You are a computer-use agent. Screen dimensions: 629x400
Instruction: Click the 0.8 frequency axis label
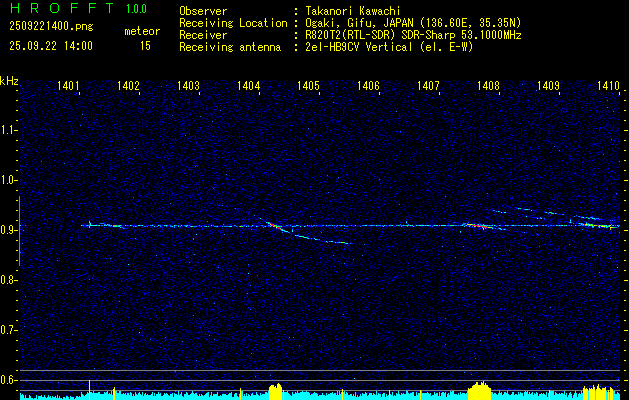tap(9, 280)
